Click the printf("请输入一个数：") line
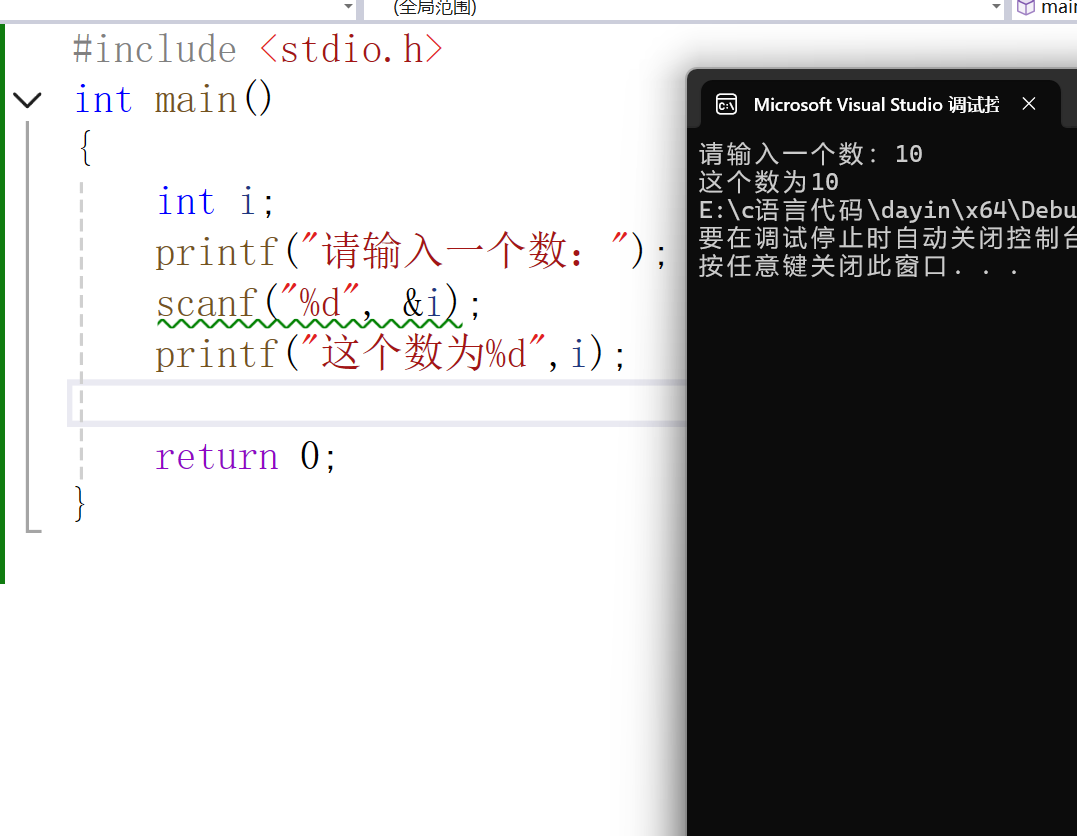The width and height of the screenshot is (1077, 836). click(x=410, y=251)
